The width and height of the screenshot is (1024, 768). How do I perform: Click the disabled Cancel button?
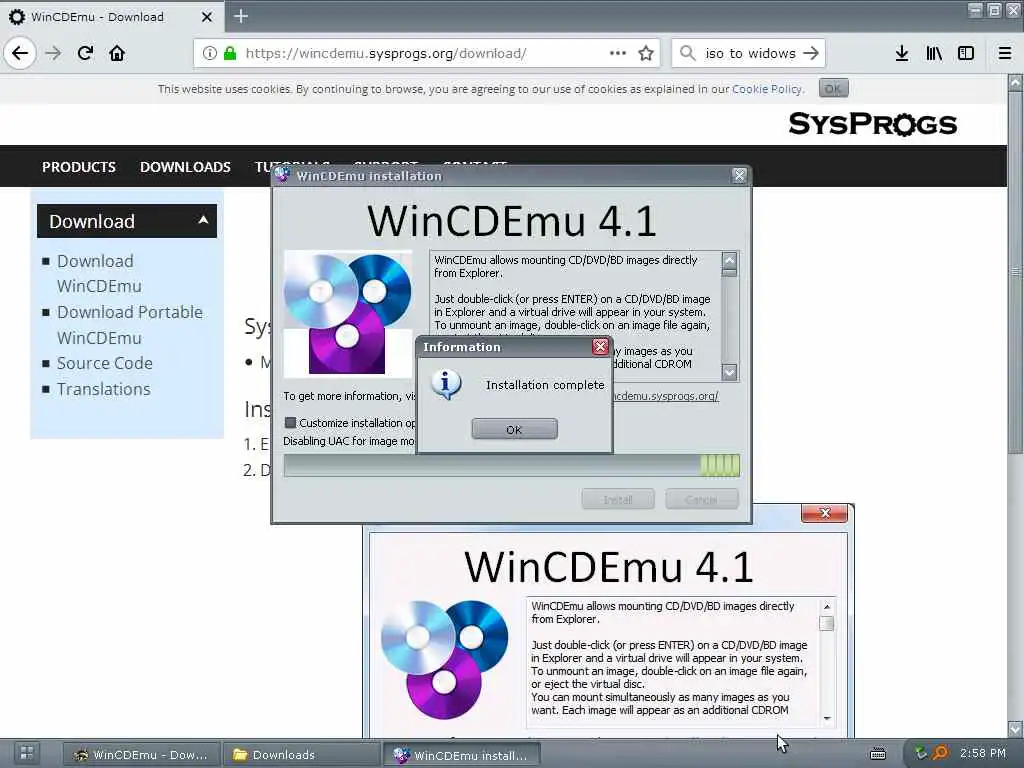click(x=701, y=500)
